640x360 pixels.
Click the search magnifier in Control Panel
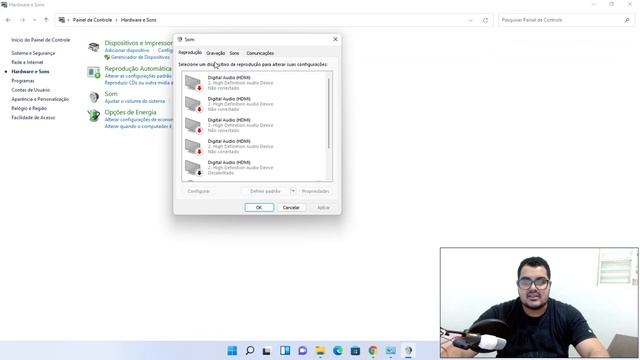point(627,20)
